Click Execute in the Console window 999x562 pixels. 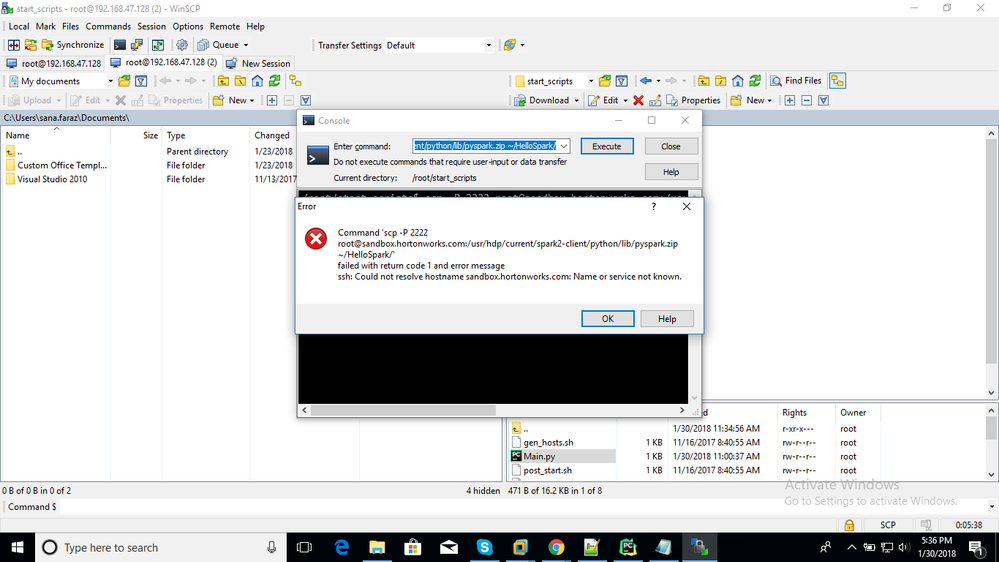pyautogui.click(x=607, y=146)
